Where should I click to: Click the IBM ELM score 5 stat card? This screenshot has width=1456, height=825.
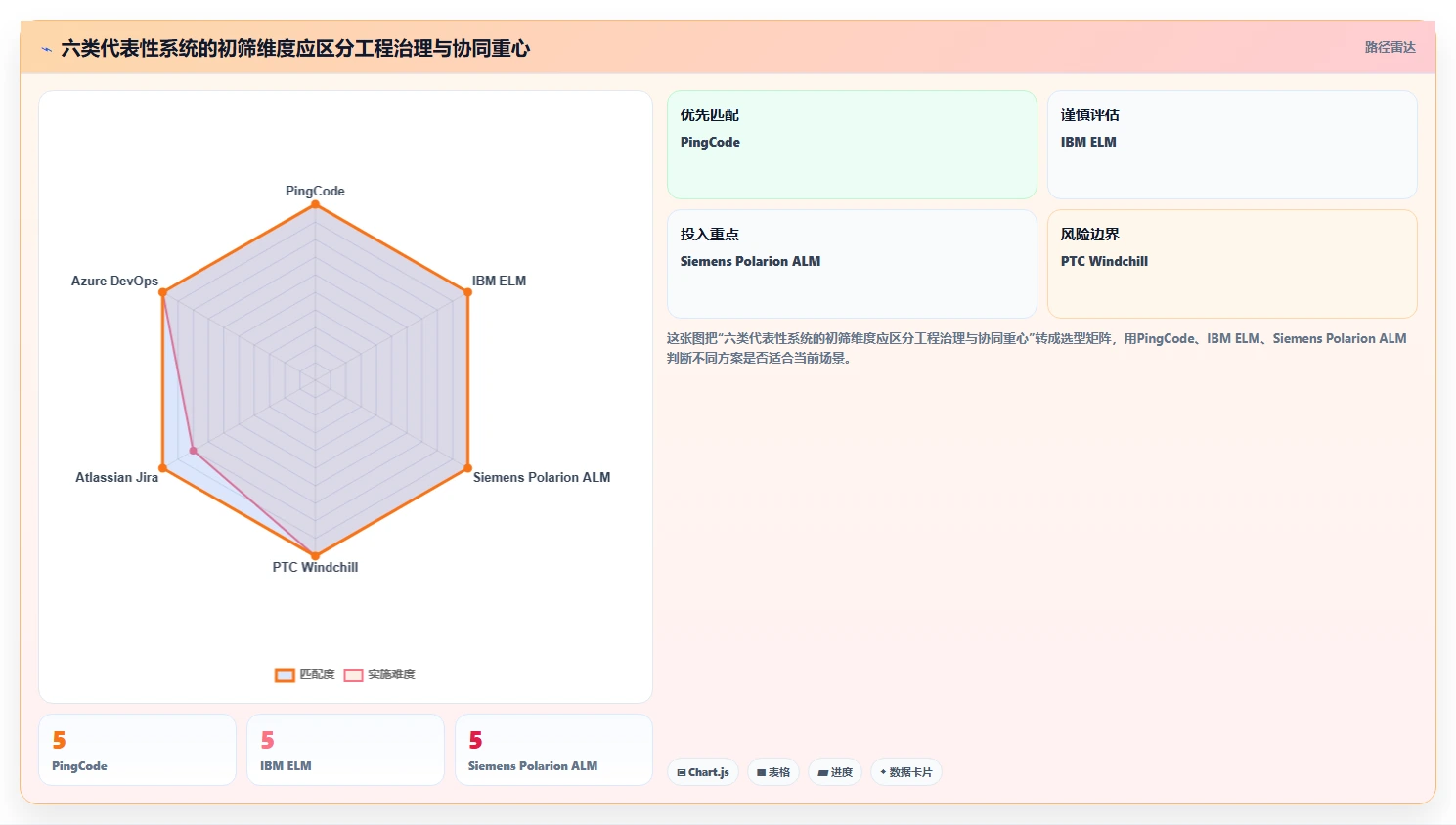click(345, 750)
